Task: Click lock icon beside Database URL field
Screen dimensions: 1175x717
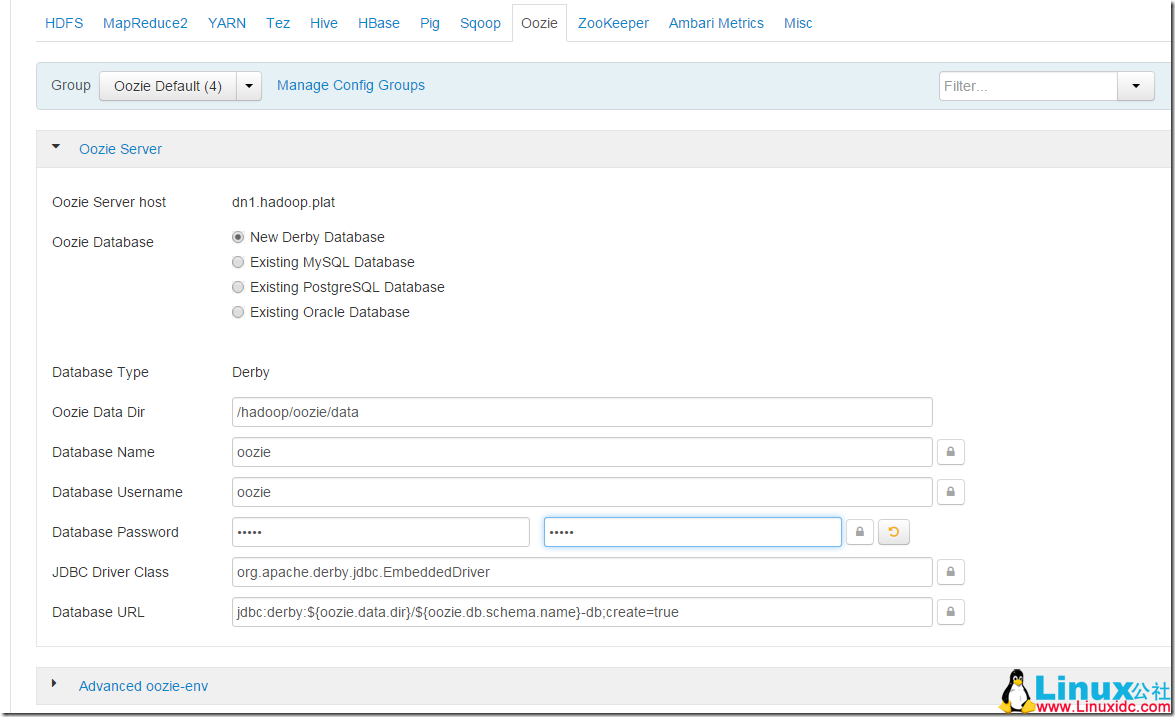Action: pos(950,612)
